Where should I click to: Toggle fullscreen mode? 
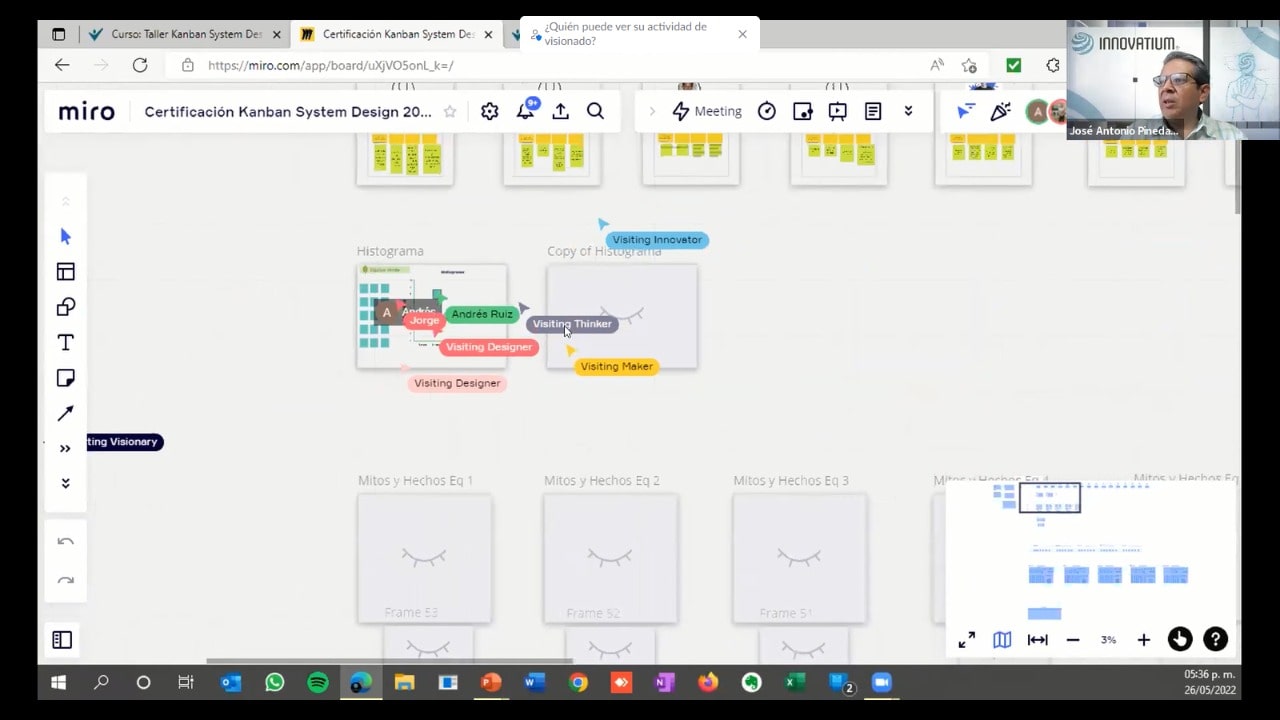point(967,640)
